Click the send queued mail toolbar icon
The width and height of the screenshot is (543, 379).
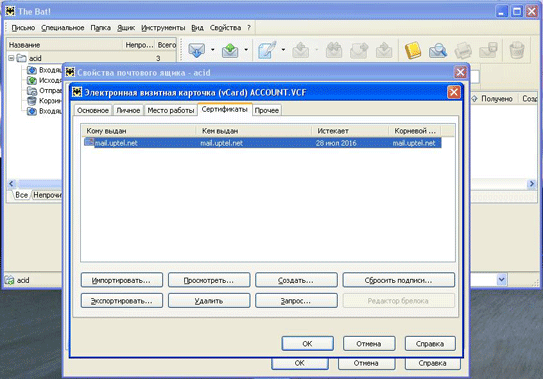point(230,50)
